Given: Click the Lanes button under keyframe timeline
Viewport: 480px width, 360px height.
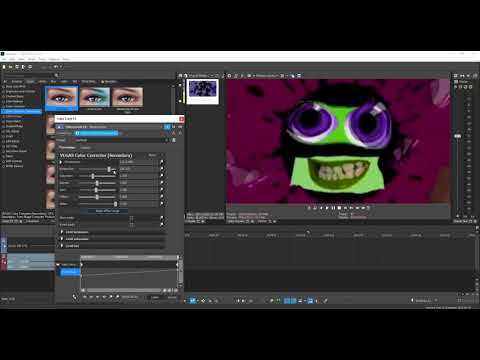Looking at the screenshot, I should (155, 297).
